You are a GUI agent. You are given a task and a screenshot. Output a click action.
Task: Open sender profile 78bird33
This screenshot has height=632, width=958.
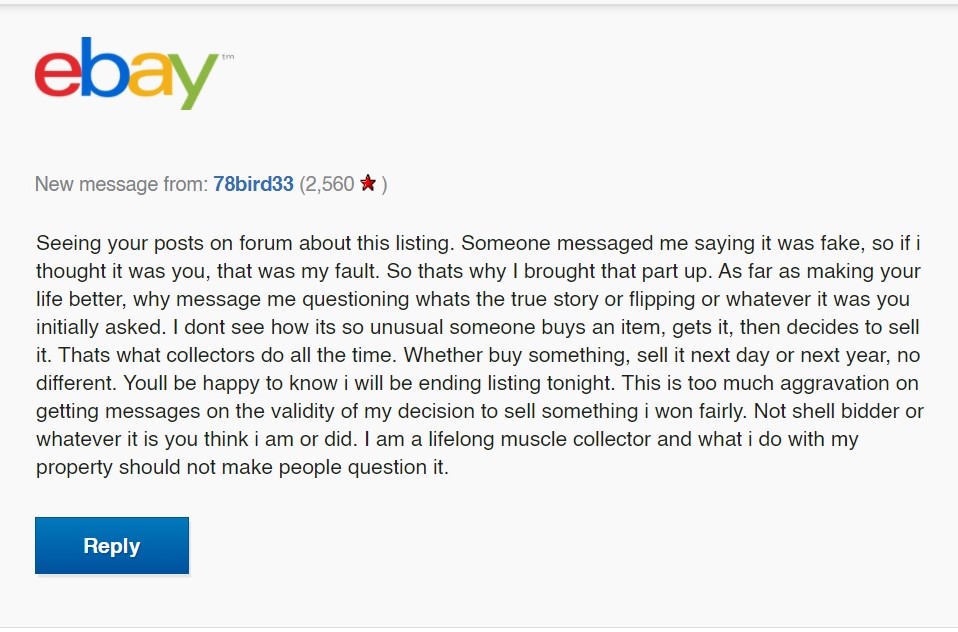(x=253, y=183)
